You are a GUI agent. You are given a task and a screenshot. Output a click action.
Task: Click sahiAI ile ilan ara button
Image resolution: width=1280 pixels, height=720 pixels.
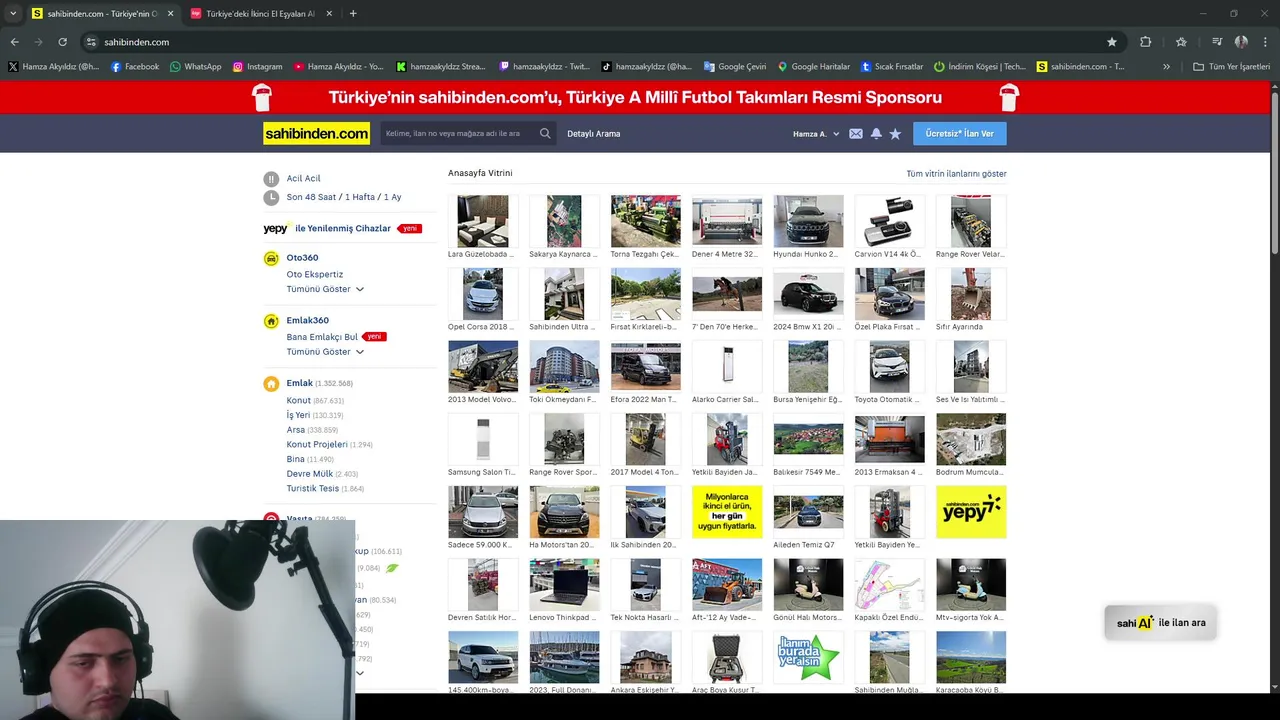(x=1161, y=623)
